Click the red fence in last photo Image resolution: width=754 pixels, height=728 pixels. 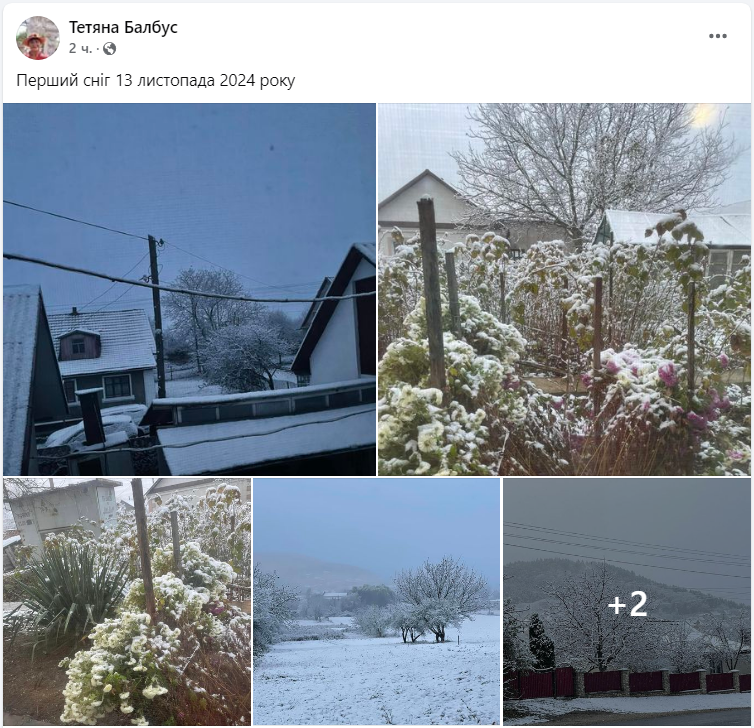[x=625, y=682]
